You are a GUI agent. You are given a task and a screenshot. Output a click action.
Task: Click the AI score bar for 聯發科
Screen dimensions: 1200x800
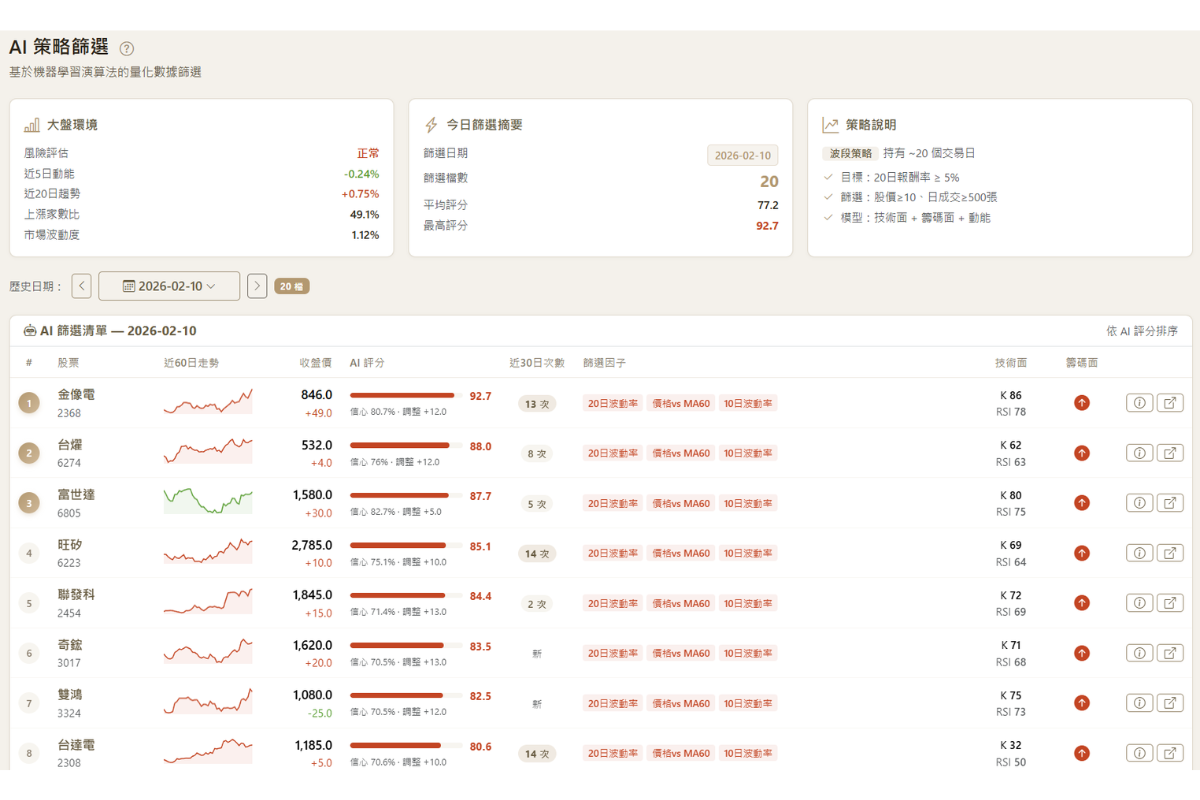tap(405, 596)
